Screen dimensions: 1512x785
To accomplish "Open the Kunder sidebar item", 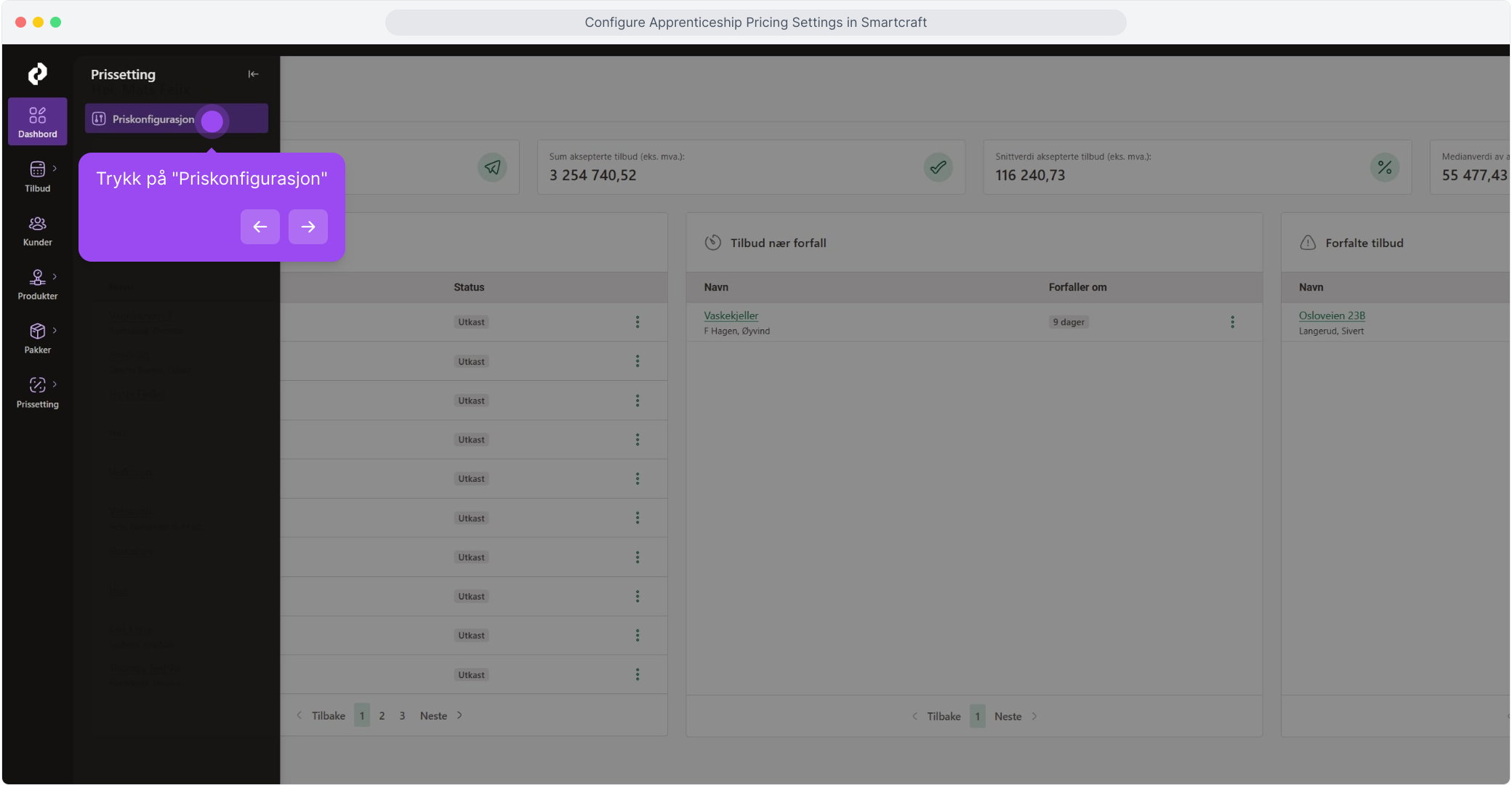I will click(x=38, y=231).
